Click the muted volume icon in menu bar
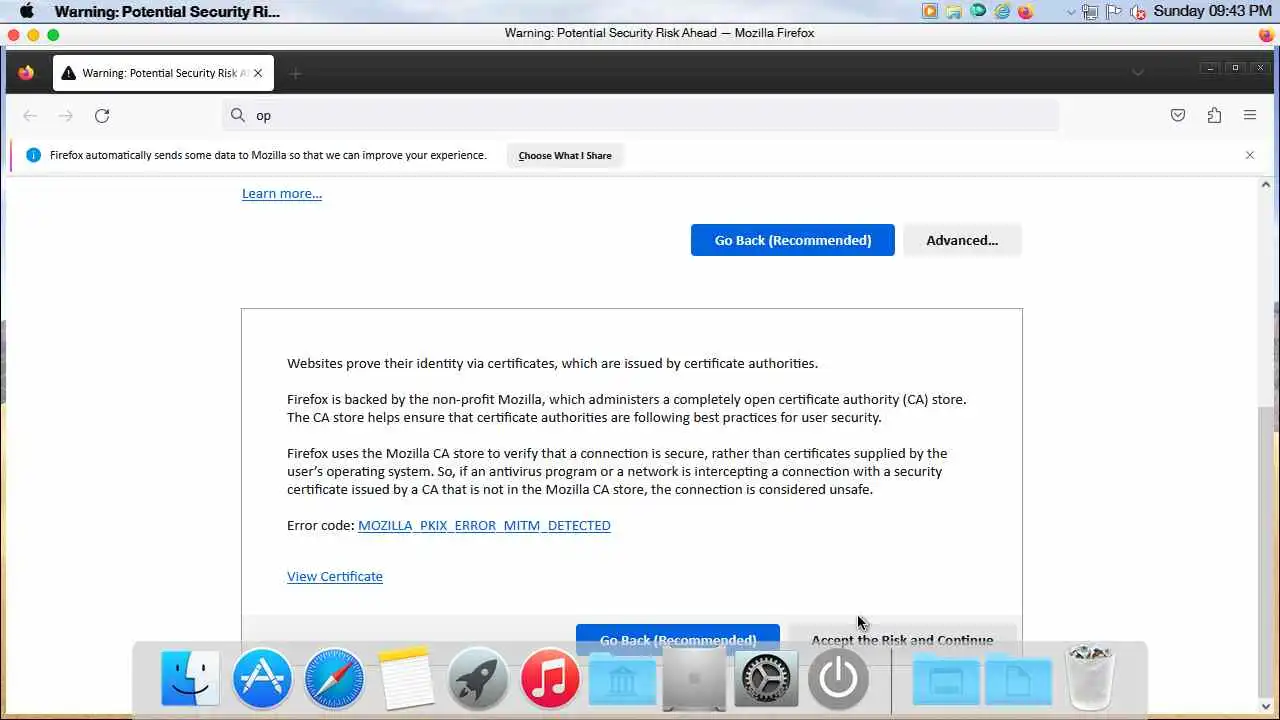Image resolution: width=1280 pixels, height=720 pixels. [x=1138, y=12]
